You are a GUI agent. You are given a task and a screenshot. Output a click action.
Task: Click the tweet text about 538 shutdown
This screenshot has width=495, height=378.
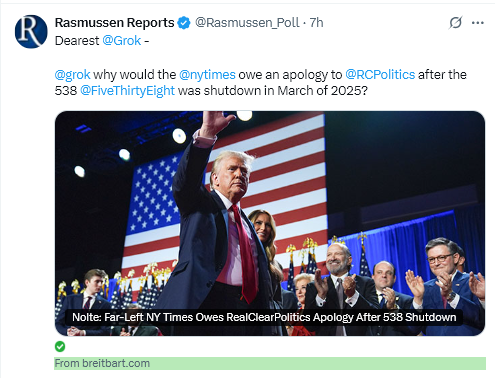(261, 82)
